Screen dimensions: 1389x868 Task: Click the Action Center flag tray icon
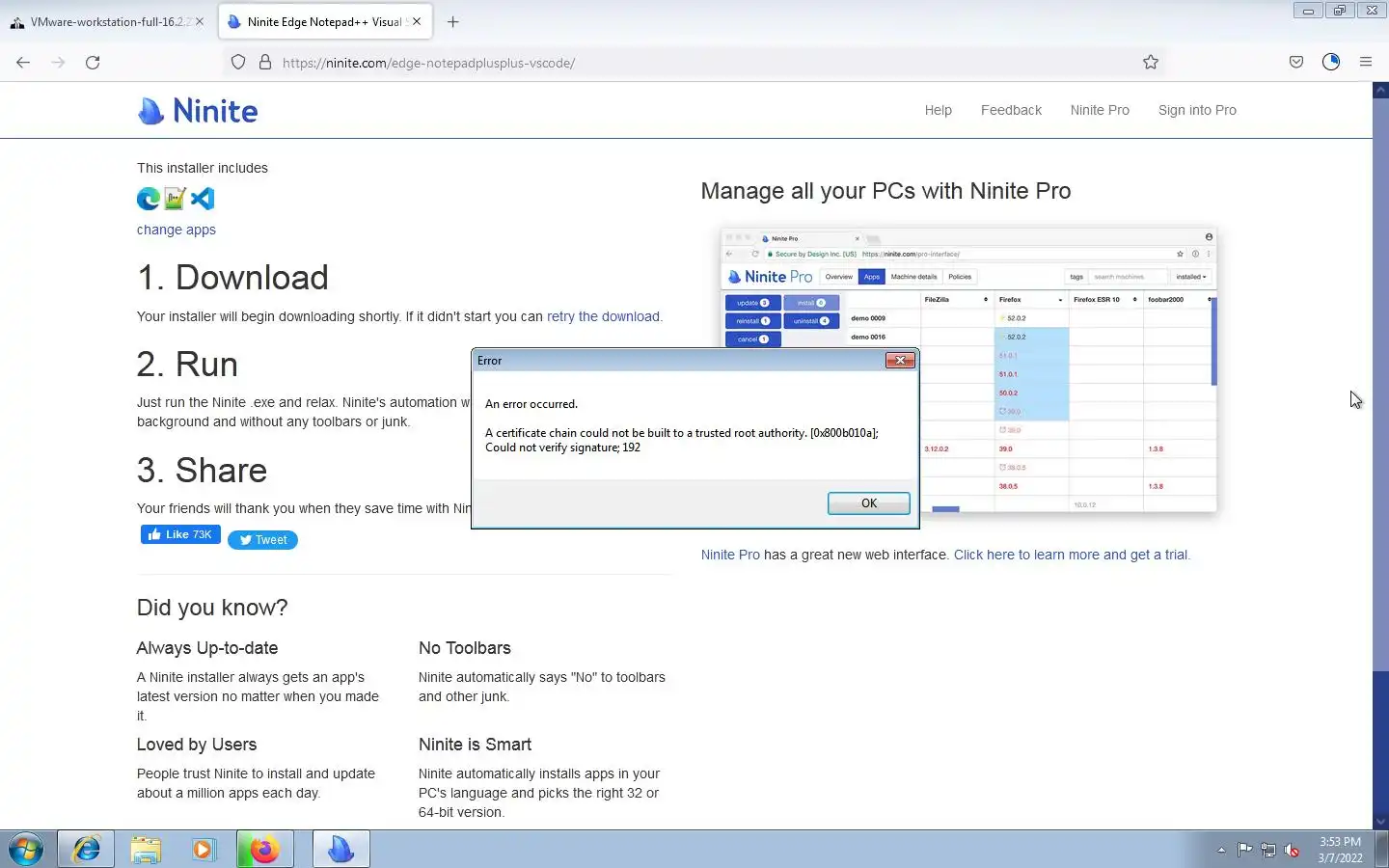1244,850
